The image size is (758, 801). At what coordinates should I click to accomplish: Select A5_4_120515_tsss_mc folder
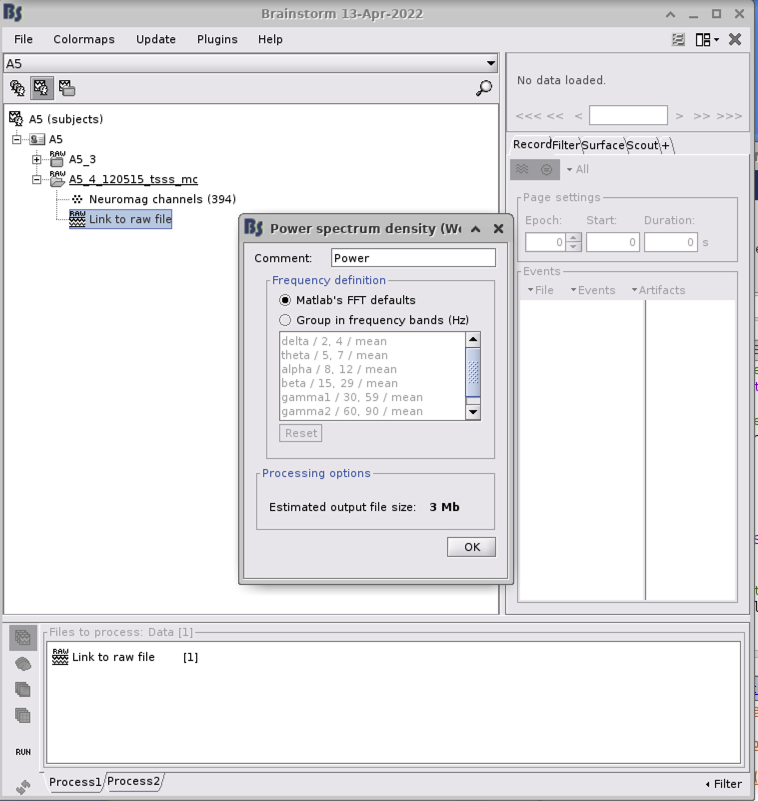coord(133,179)
